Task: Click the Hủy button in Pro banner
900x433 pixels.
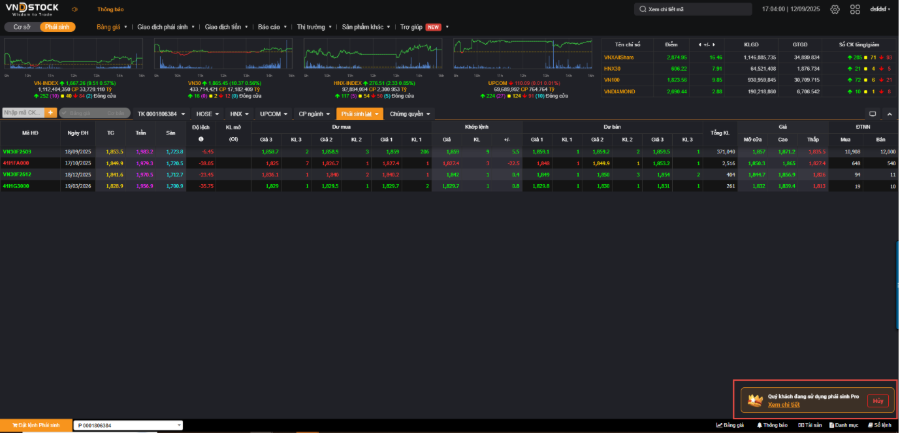Action: pos(878,401)
